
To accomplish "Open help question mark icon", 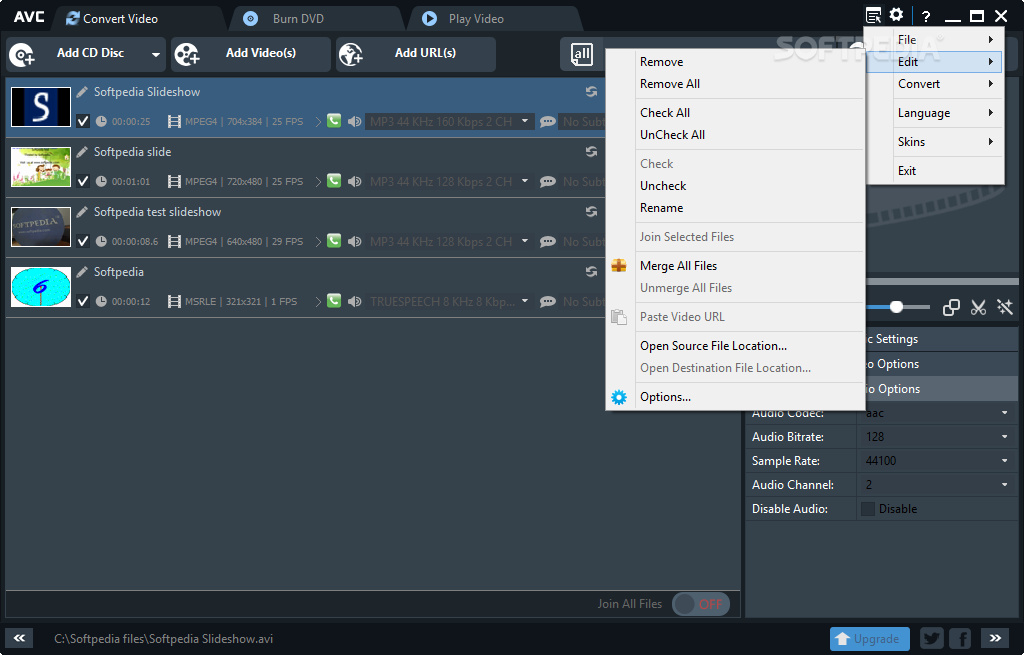I will click(x=925, y=17).
